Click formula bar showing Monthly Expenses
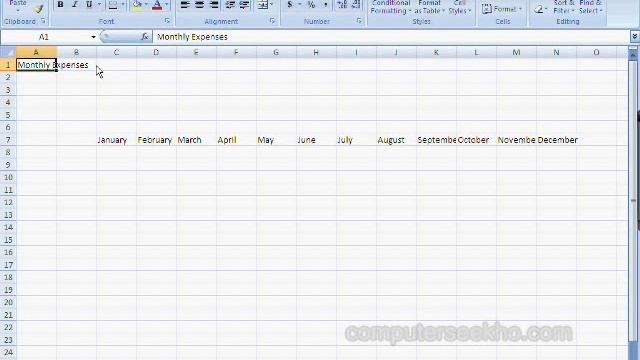Image resolution: width=640 pixels, height=360 pixels. click(392, 37)
